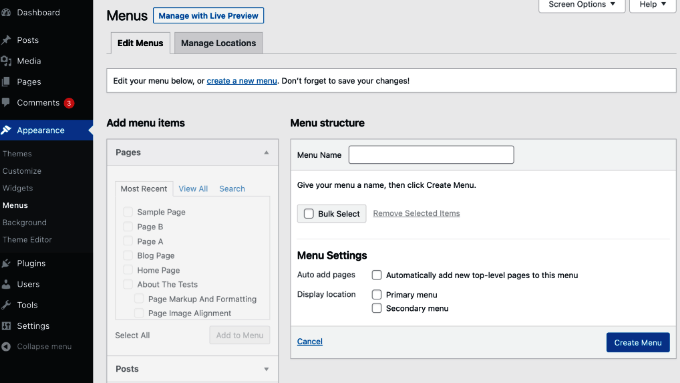Screen dimensions: 680x383
Task: Check the Home Page checkbox
Action: [128, 270]
